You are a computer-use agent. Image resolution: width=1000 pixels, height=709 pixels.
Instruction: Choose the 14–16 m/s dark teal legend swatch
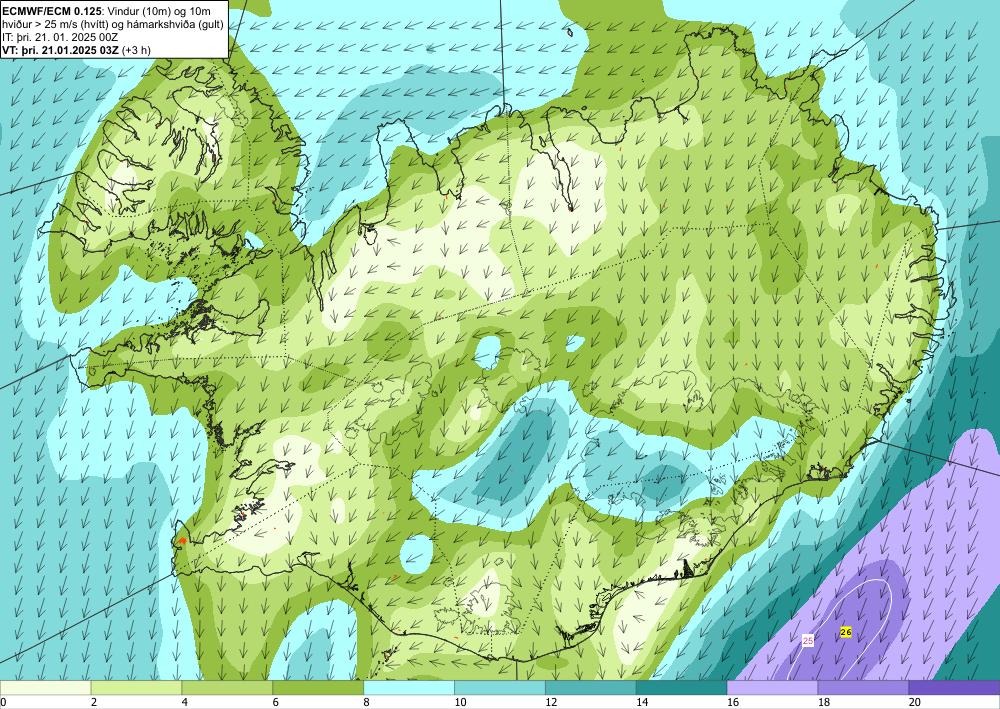[x=682, y=688]
